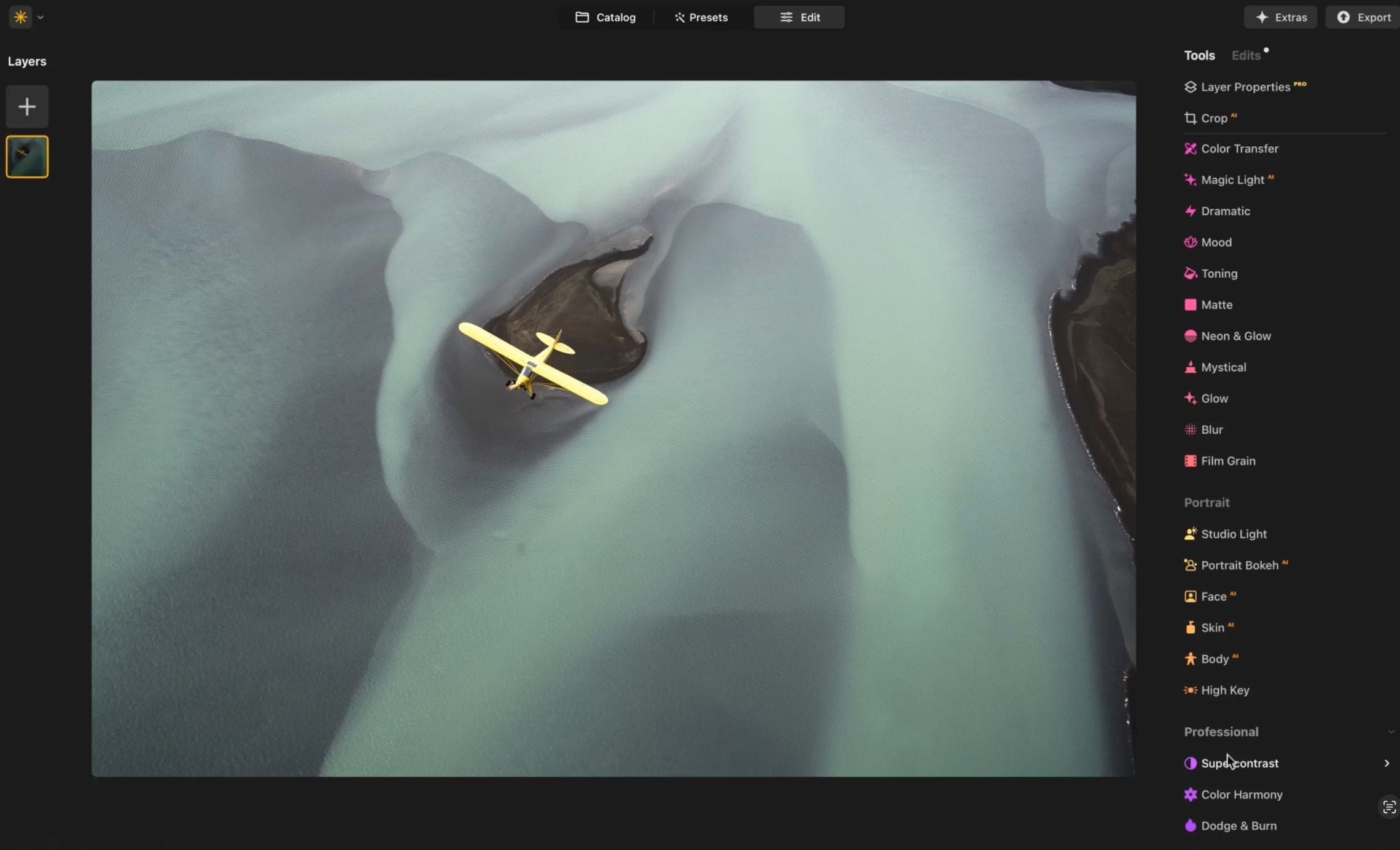This screenshot has height=850, width=1400.
Task: Switch to the Presets tab
Action: pos(701,17)
